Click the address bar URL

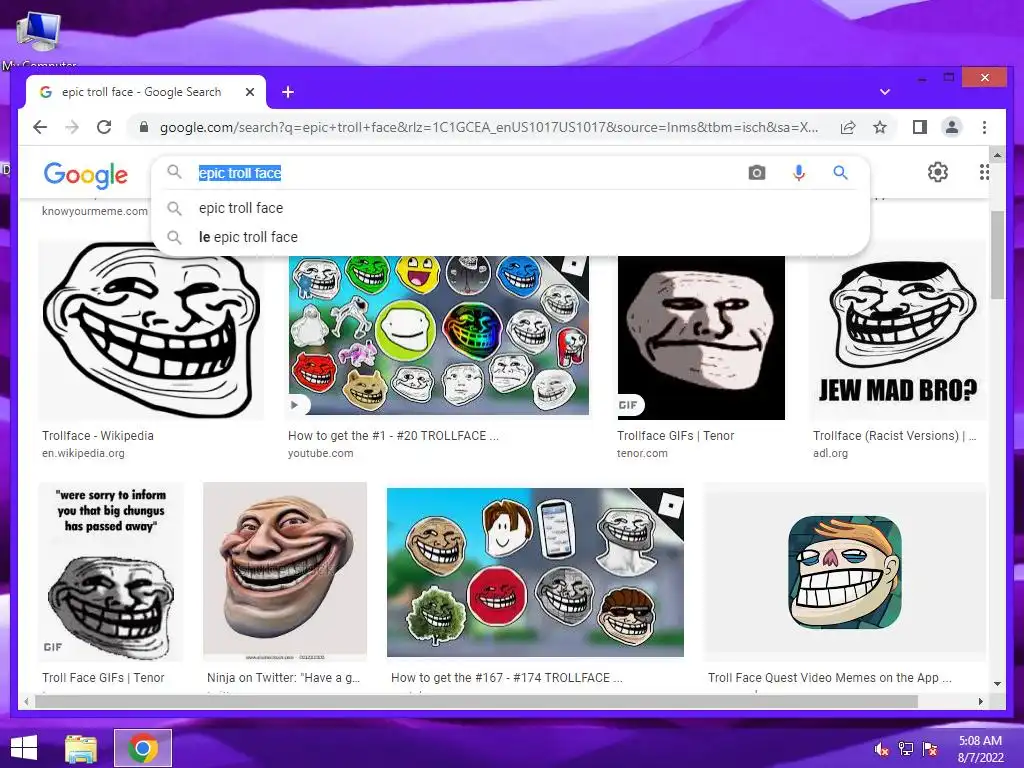[488, 127]
